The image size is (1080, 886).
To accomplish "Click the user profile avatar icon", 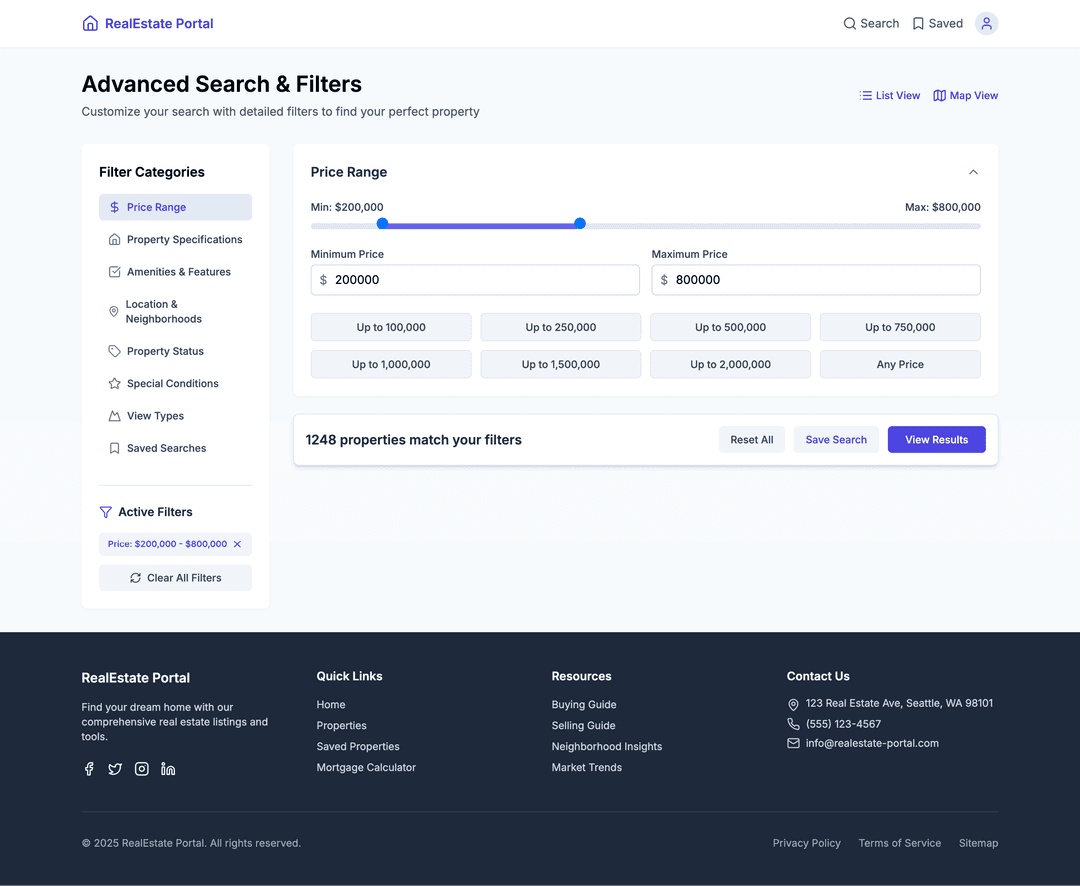I will tap(986, 24).
